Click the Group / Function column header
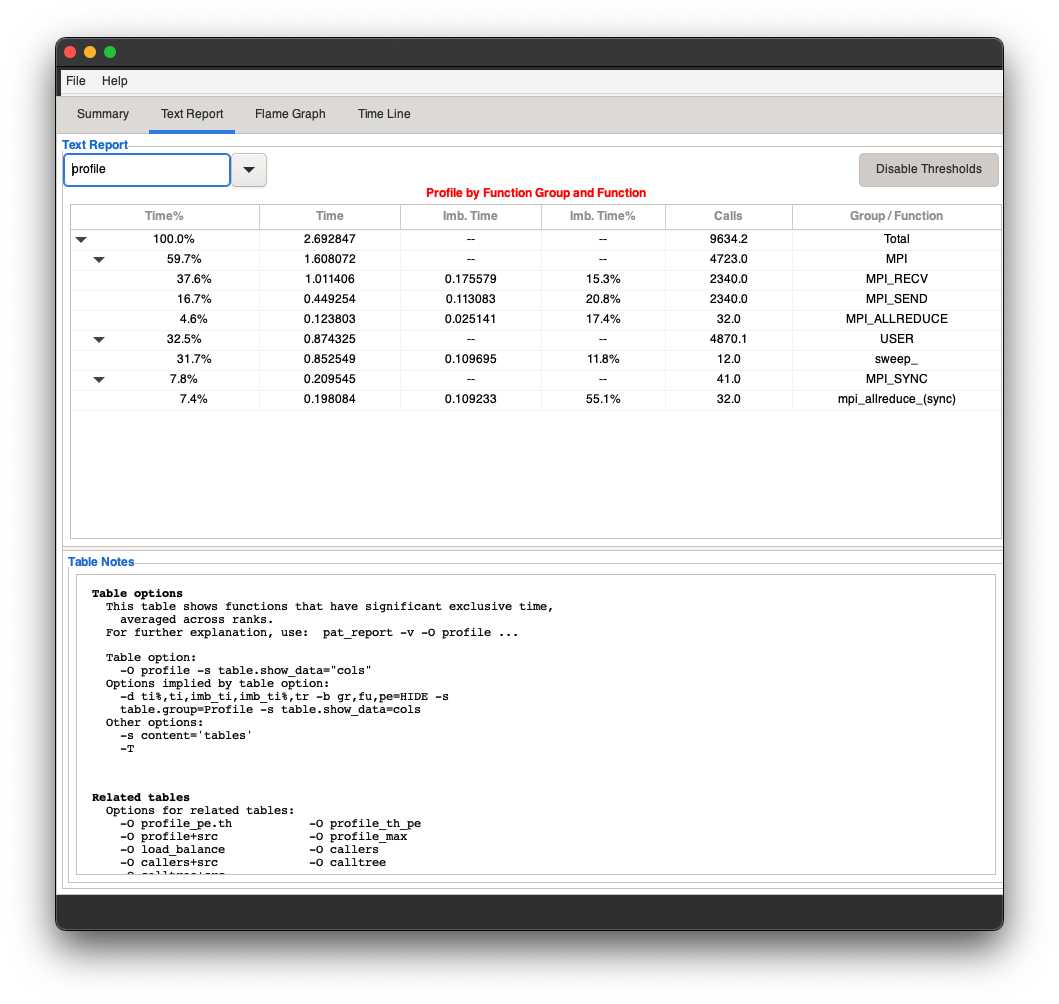1059x1004 pixels. point(896,216)
